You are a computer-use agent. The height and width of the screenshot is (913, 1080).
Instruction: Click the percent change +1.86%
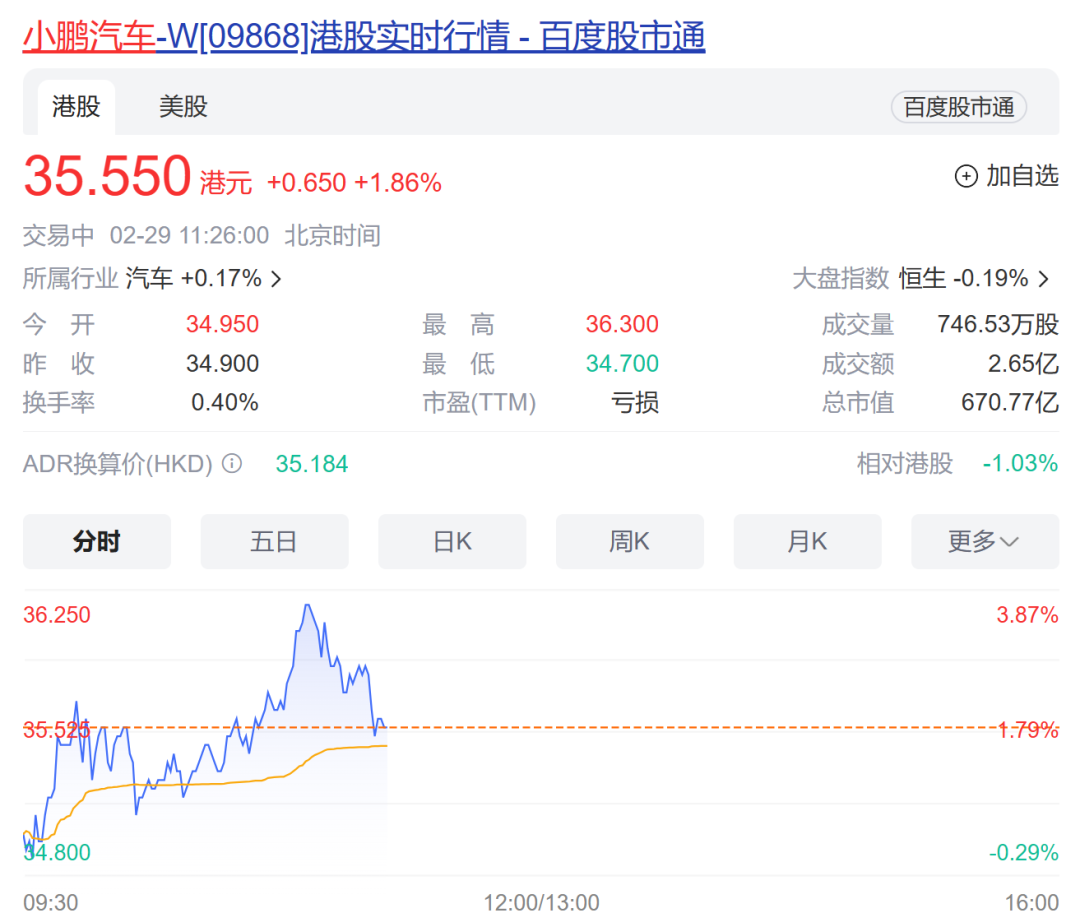pos(397,183)
